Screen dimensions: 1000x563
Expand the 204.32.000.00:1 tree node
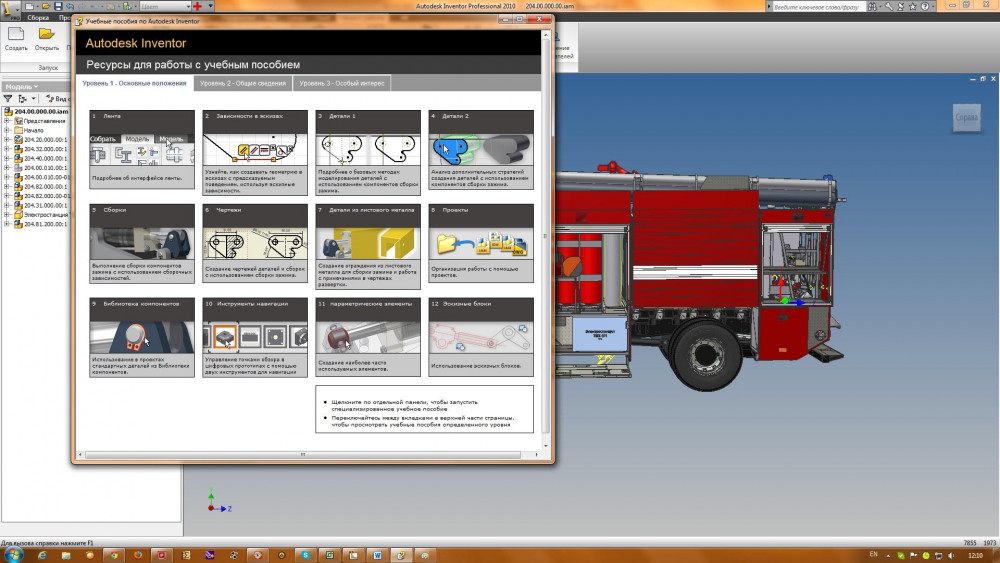[x=7, y=149]
